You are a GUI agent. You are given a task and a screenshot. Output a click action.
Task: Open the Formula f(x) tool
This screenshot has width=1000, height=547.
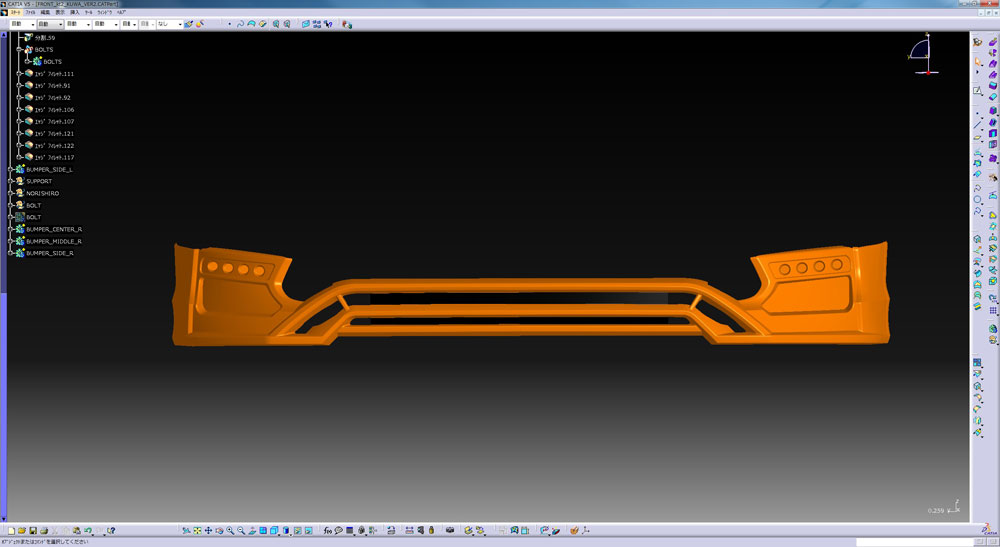[327, 530]
